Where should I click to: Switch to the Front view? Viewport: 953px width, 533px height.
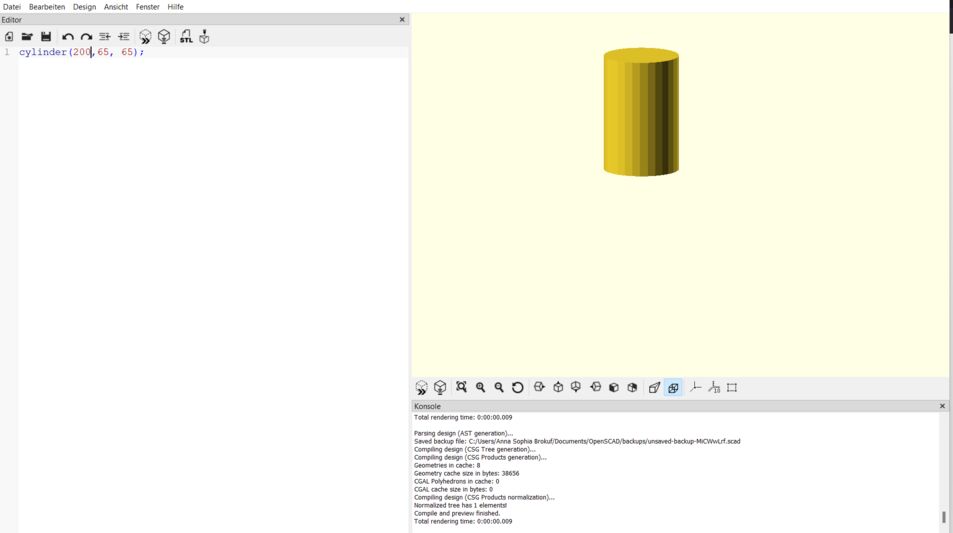coord(614,387)
